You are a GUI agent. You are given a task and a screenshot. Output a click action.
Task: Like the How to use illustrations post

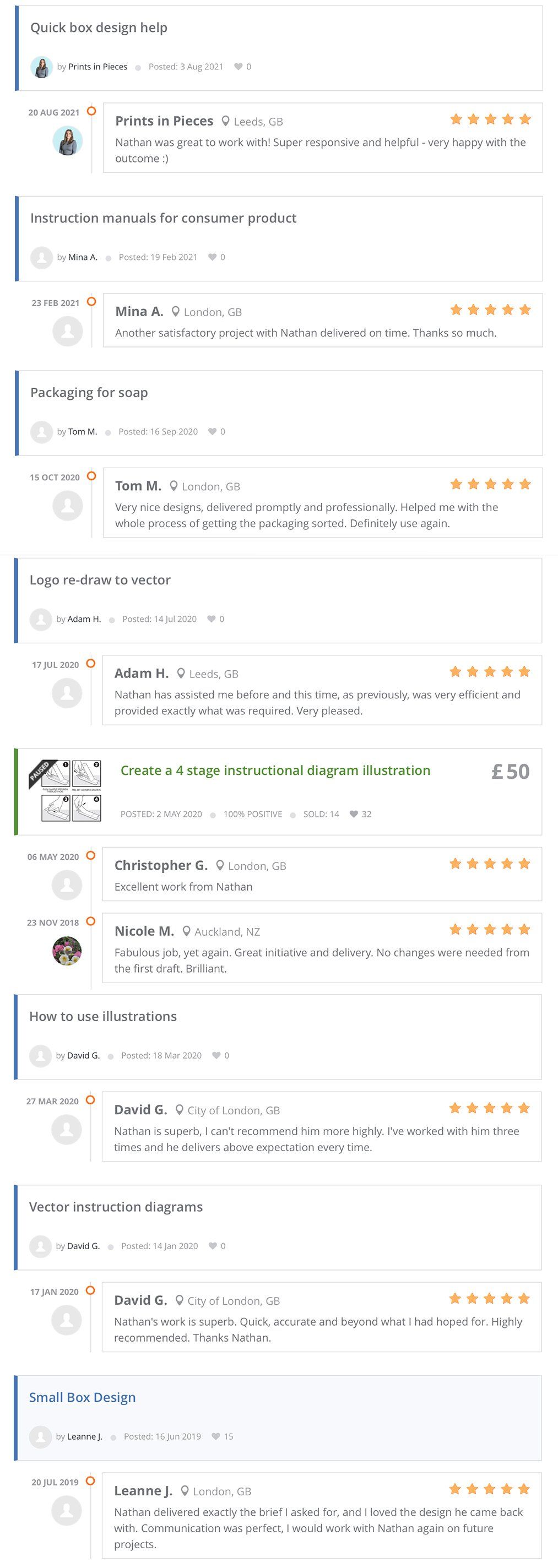pos(216,1055)
